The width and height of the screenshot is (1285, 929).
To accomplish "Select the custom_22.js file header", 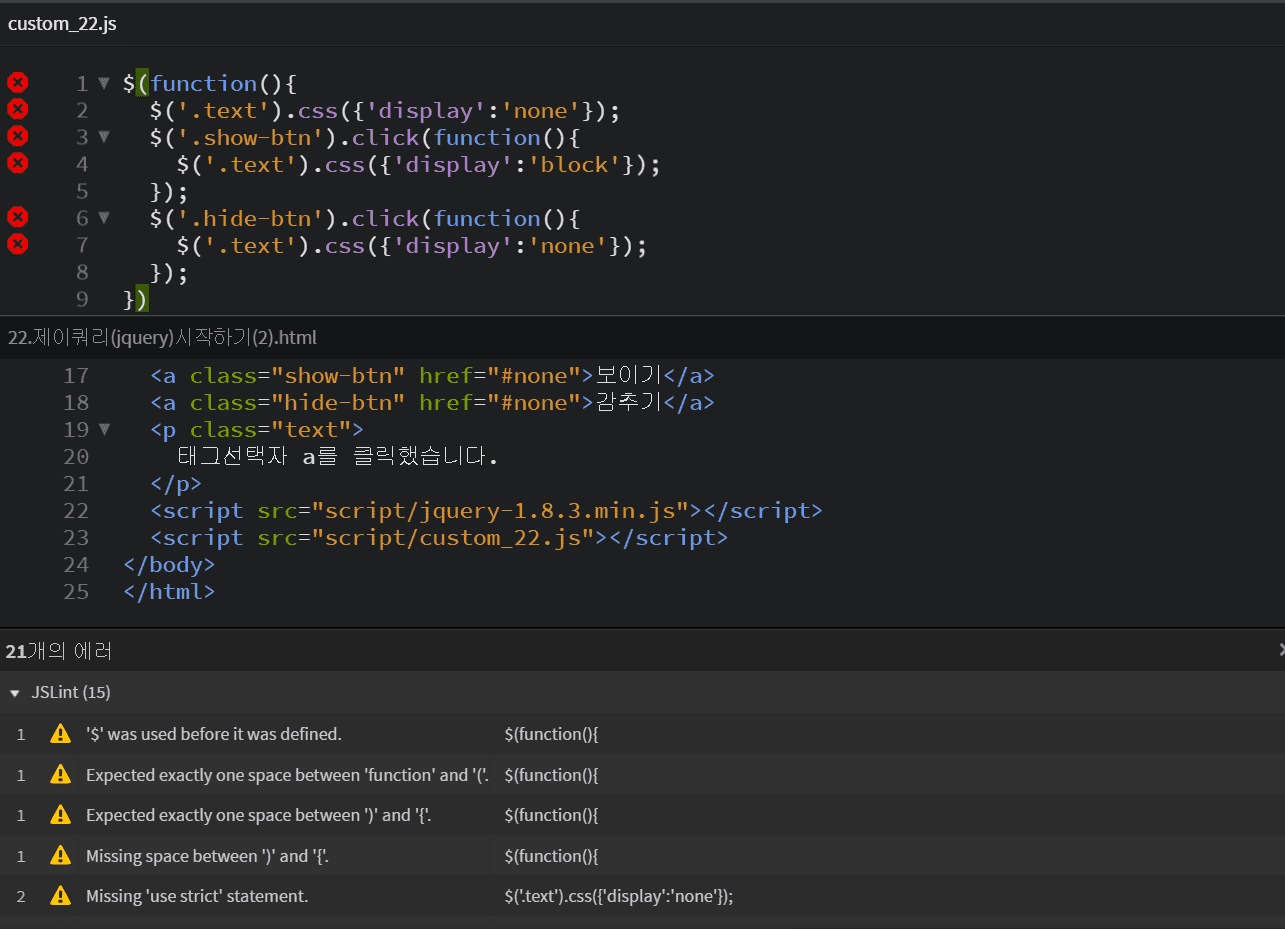I will 62,24.
